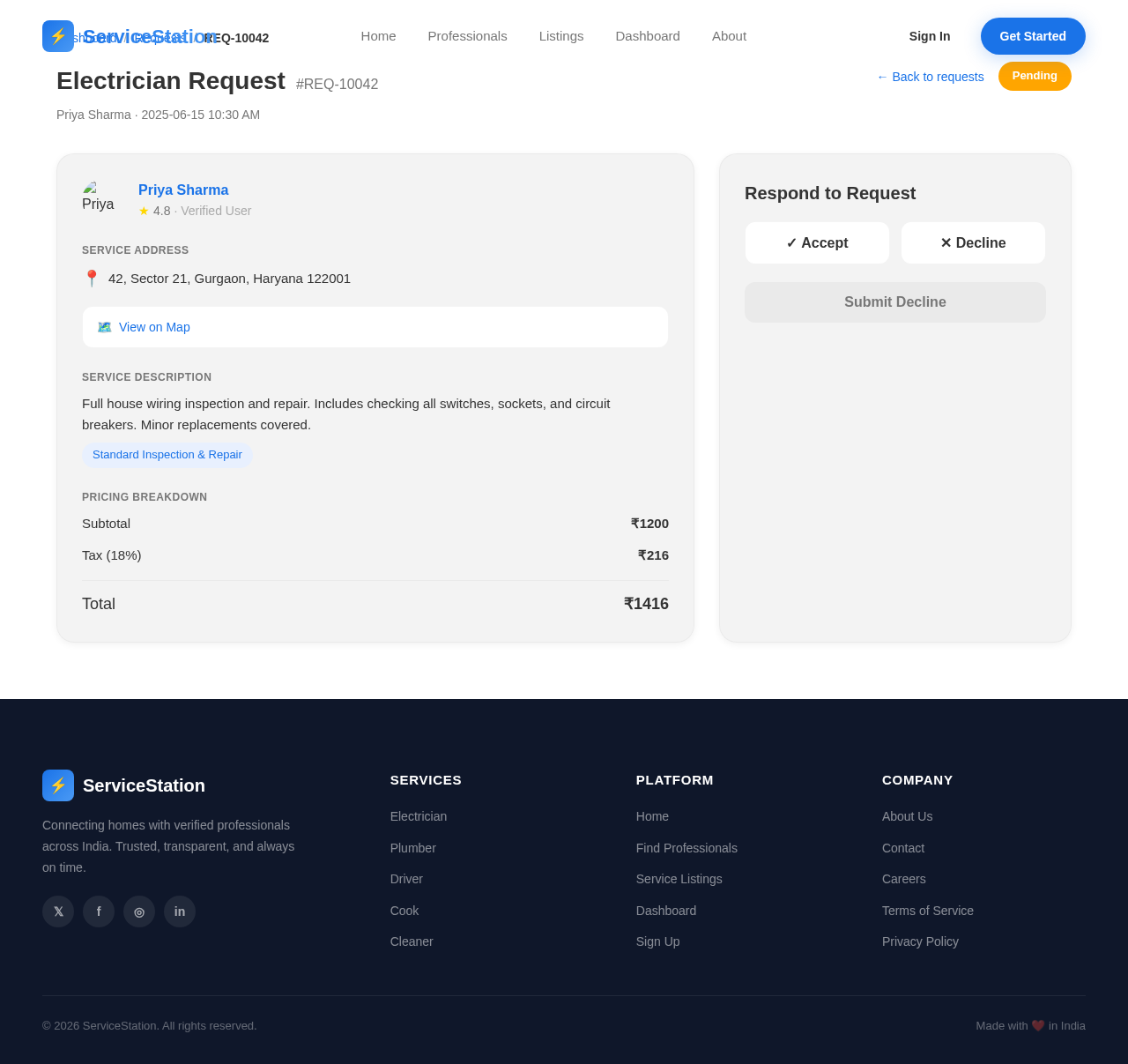Click the Submit Decline button
This screenshot has width=1128, height=1064.
pyautogui.click(x=895, y=302)
